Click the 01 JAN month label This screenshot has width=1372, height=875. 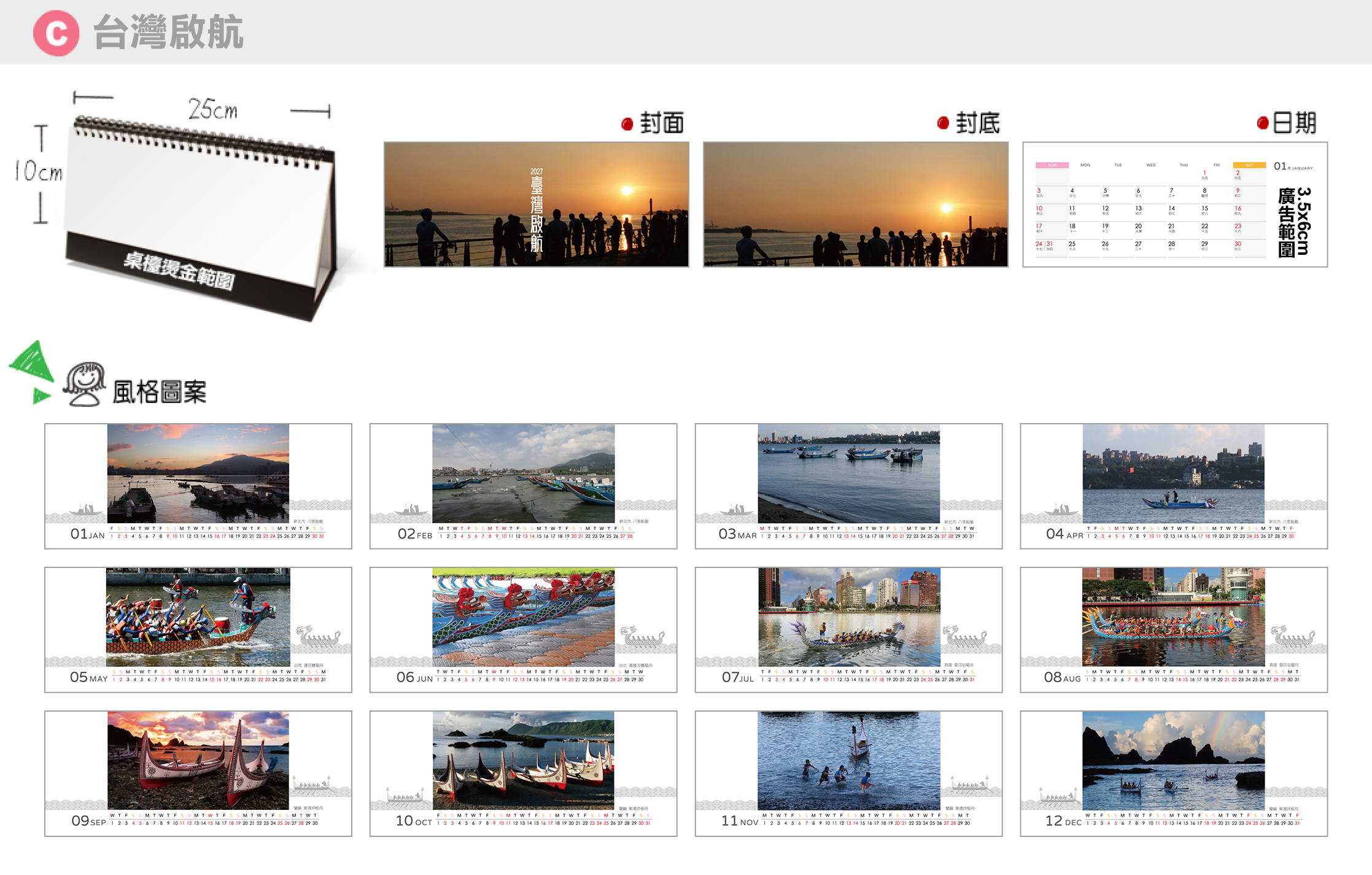(88, 534)
